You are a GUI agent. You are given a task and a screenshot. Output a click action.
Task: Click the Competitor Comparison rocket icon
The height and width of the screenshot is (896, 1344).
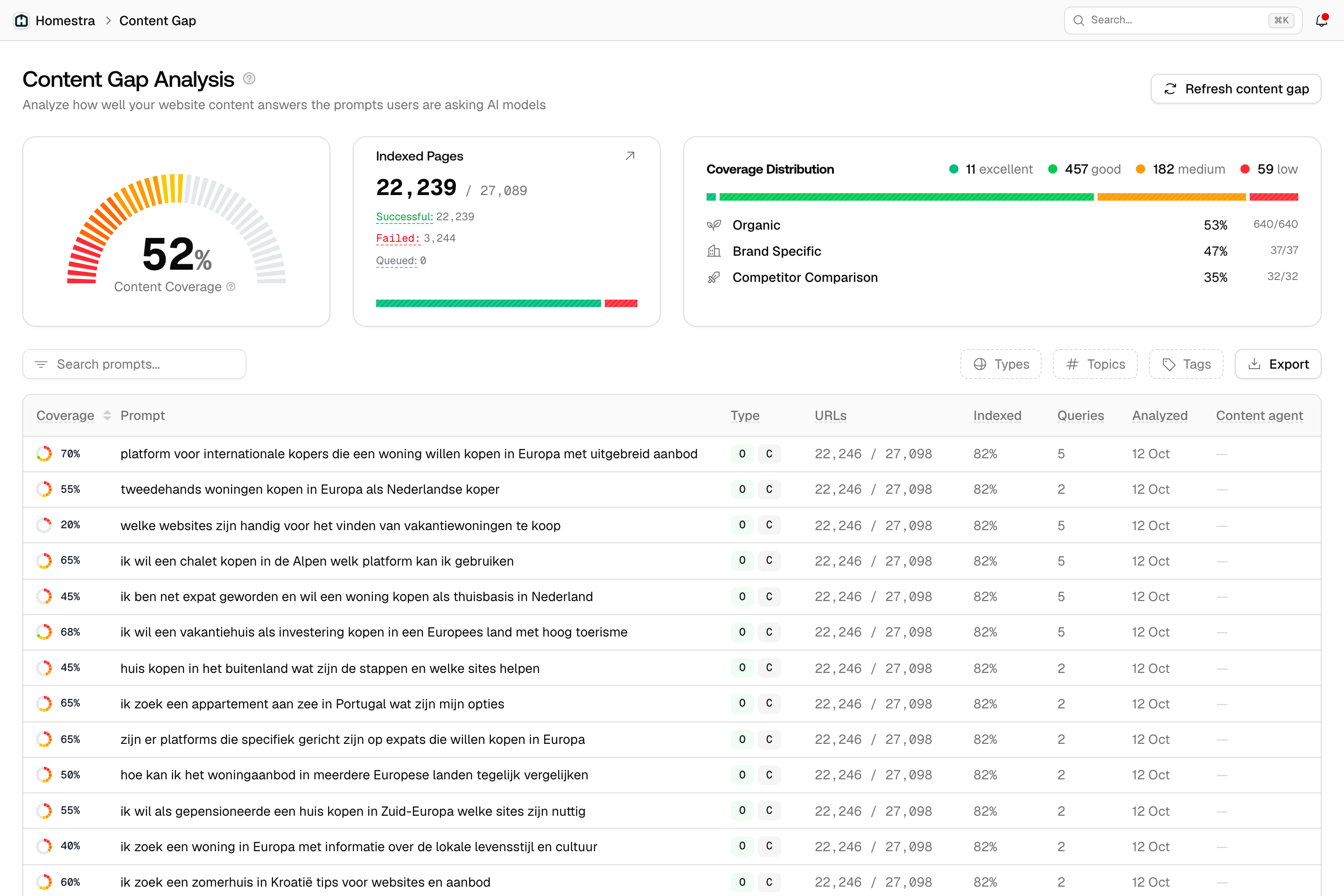[714, 277]
